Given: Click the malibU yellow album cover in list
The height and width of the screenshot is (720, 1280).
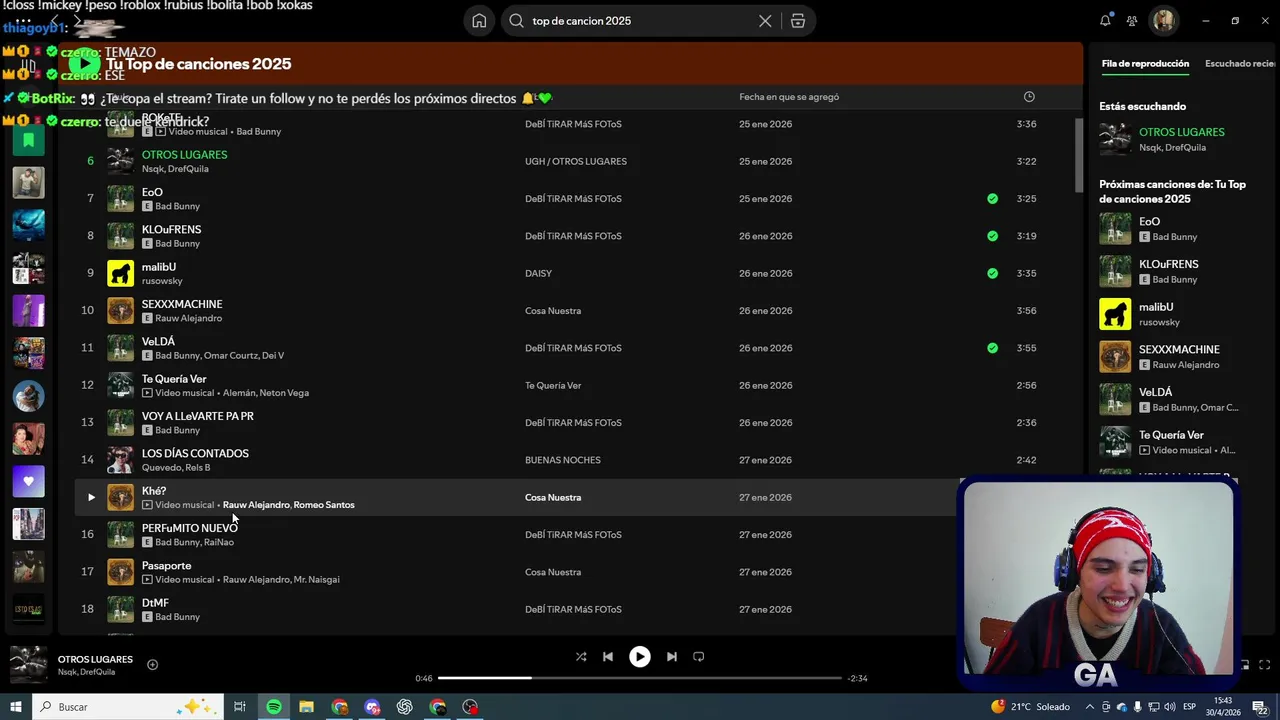Looking at the screenshot, I should 121,273.
